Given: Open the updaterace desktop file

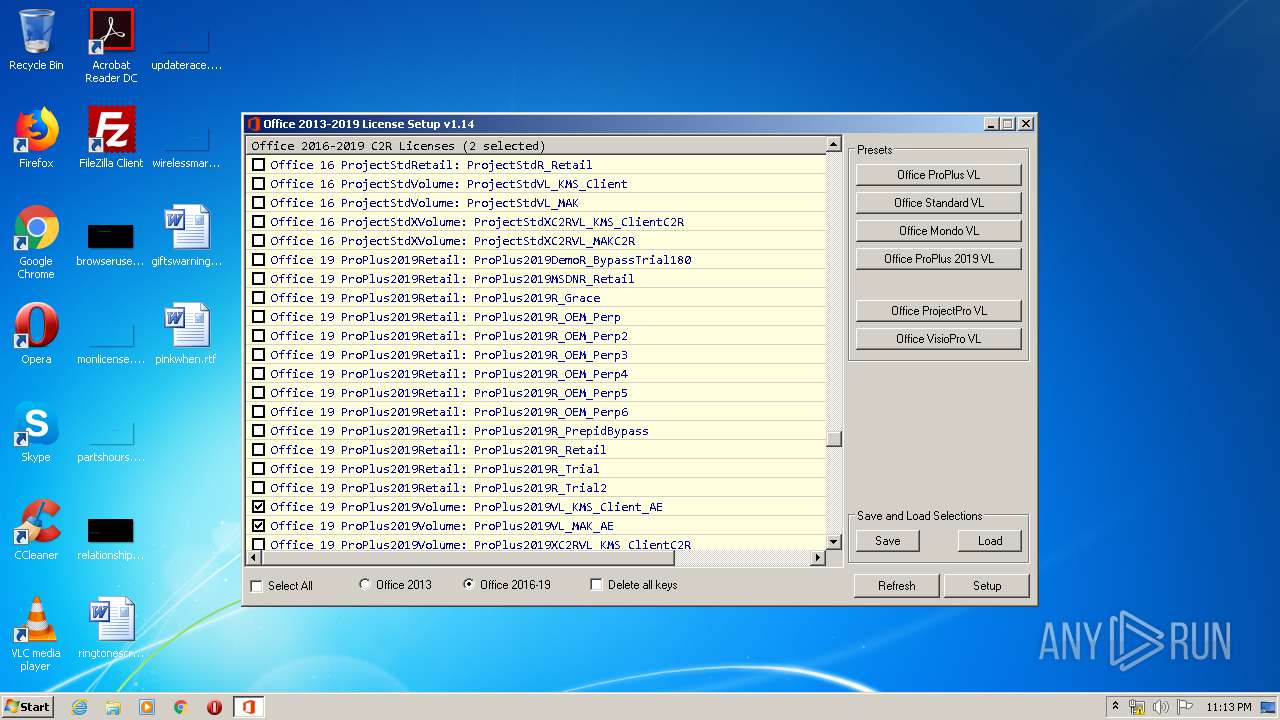Looking at the screenshot, I should (x=186, y=46).
